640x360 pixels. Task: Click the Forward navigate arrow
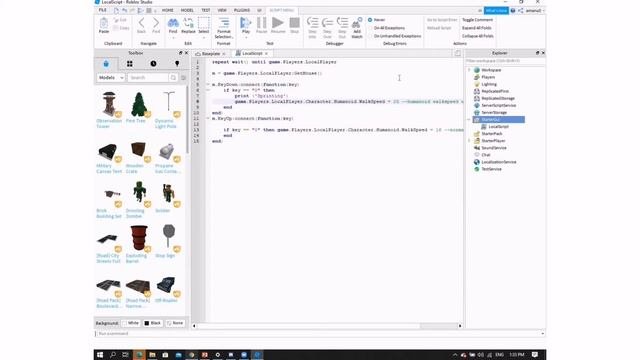tap(156, 23)
